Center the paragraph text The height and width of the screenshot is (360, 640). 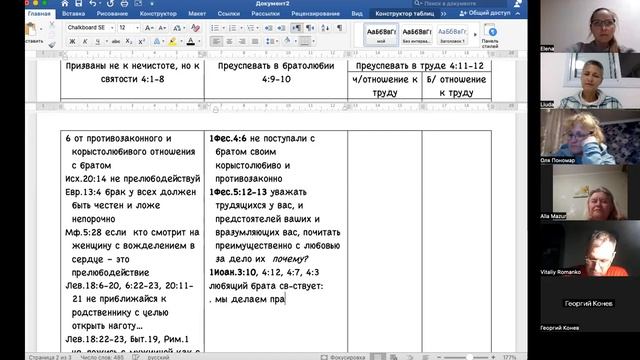(229, 41)
